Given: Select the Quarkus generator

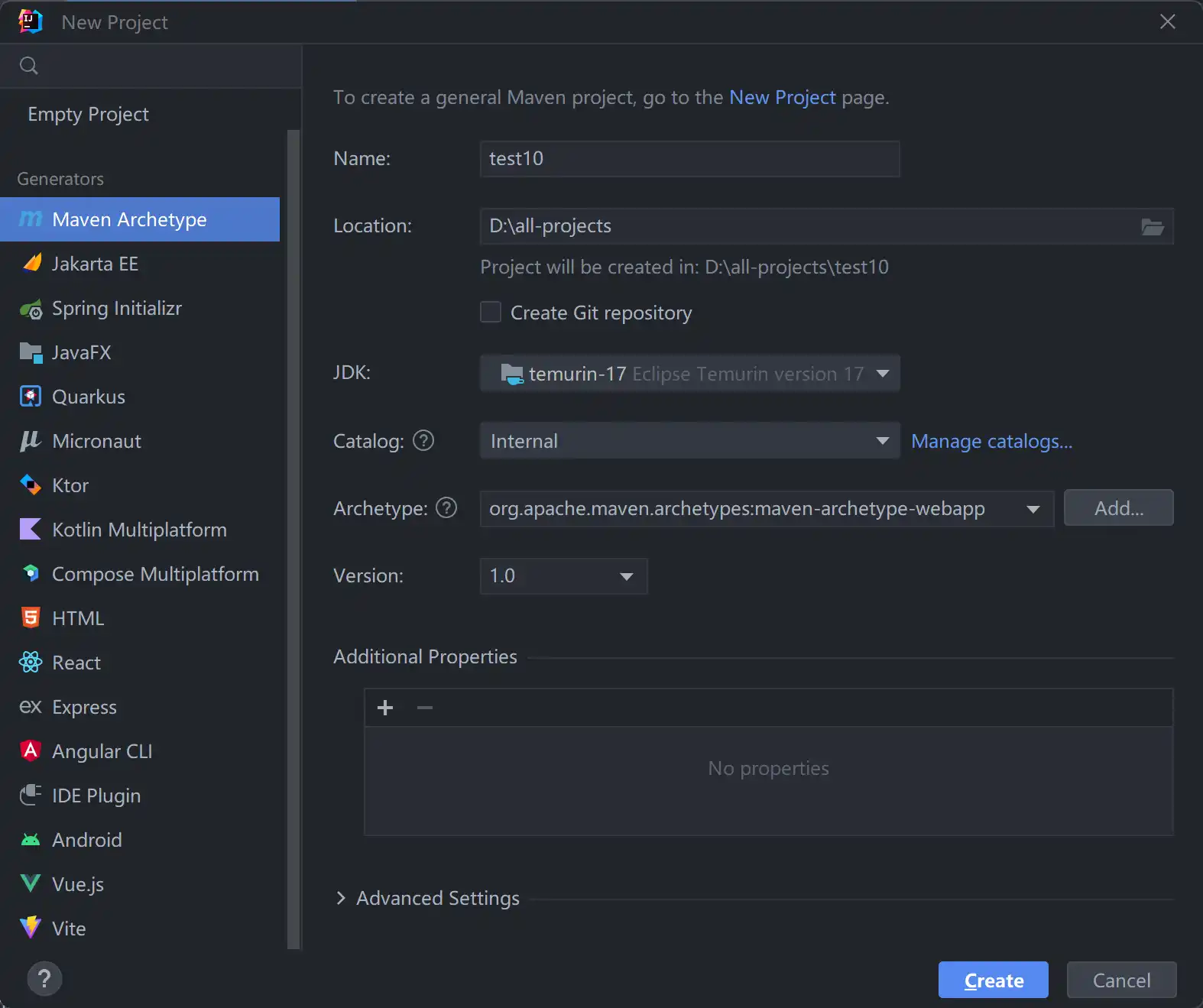Looking at the screenshot, I should coord(140,397).
